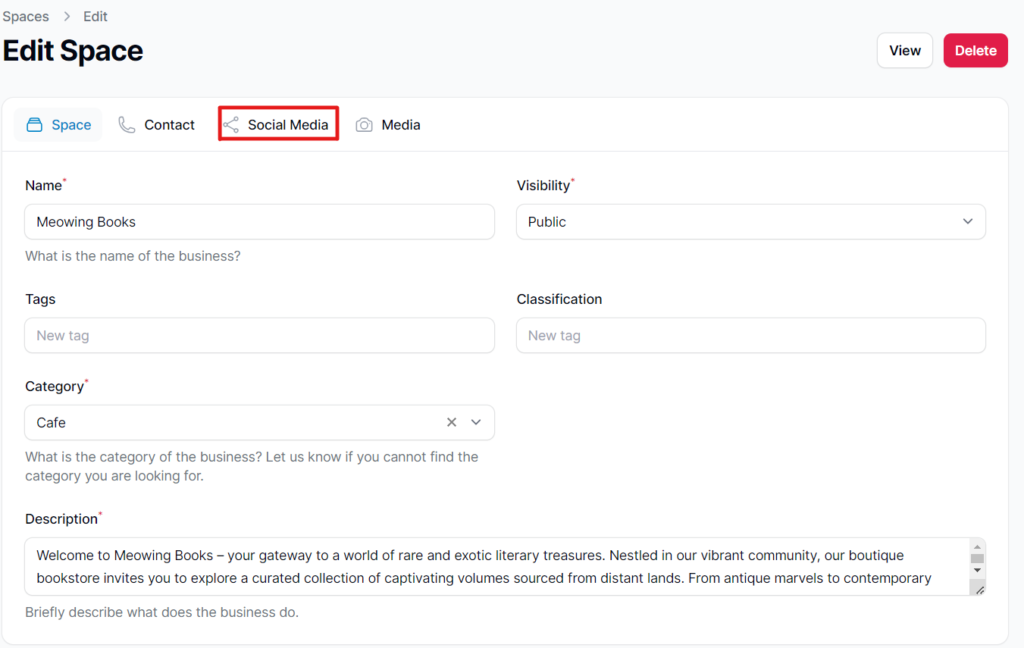Click the Classification new tag field

[x=750, y=336]
